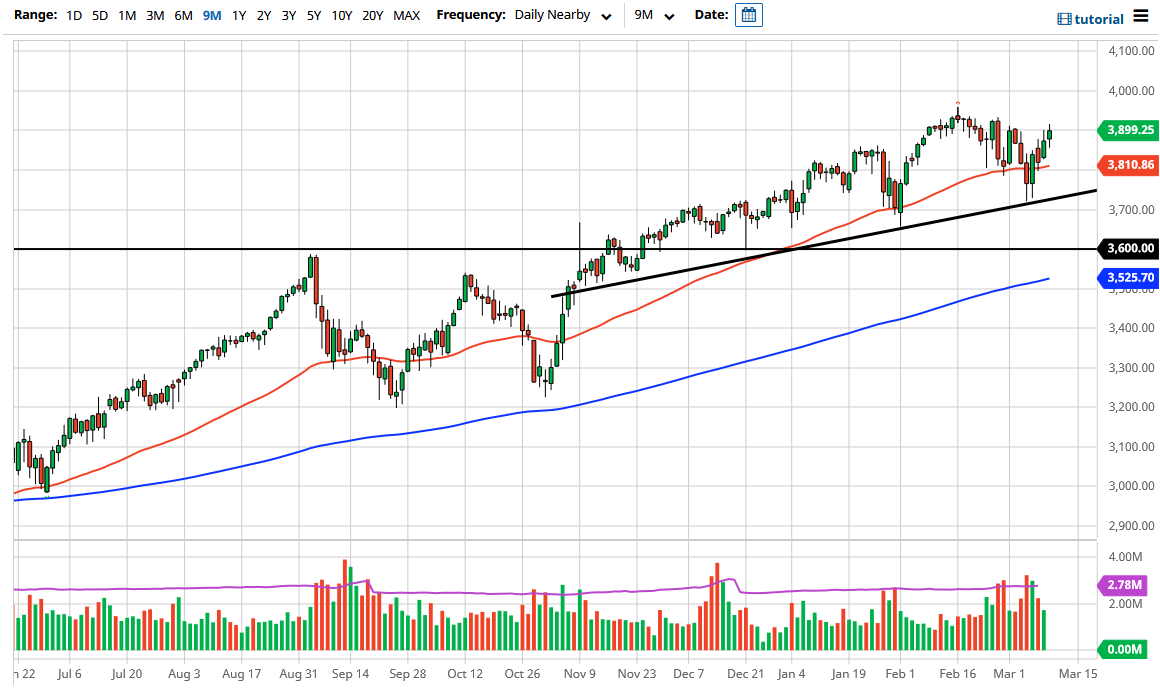The height and width of the screenshot is (691, 1160).
Task: Click the black 3600.00 horizontal line label
Action: pyautogui.click(x=1129, y=248)
